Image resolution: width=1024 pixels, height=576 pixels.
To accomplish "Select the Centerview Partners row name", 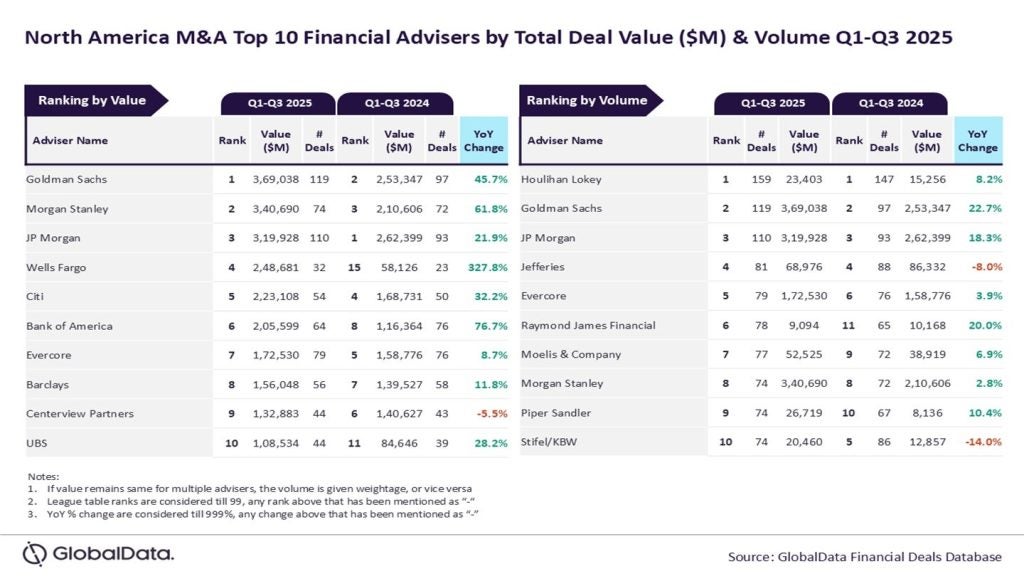I will (x=80, y=414).
